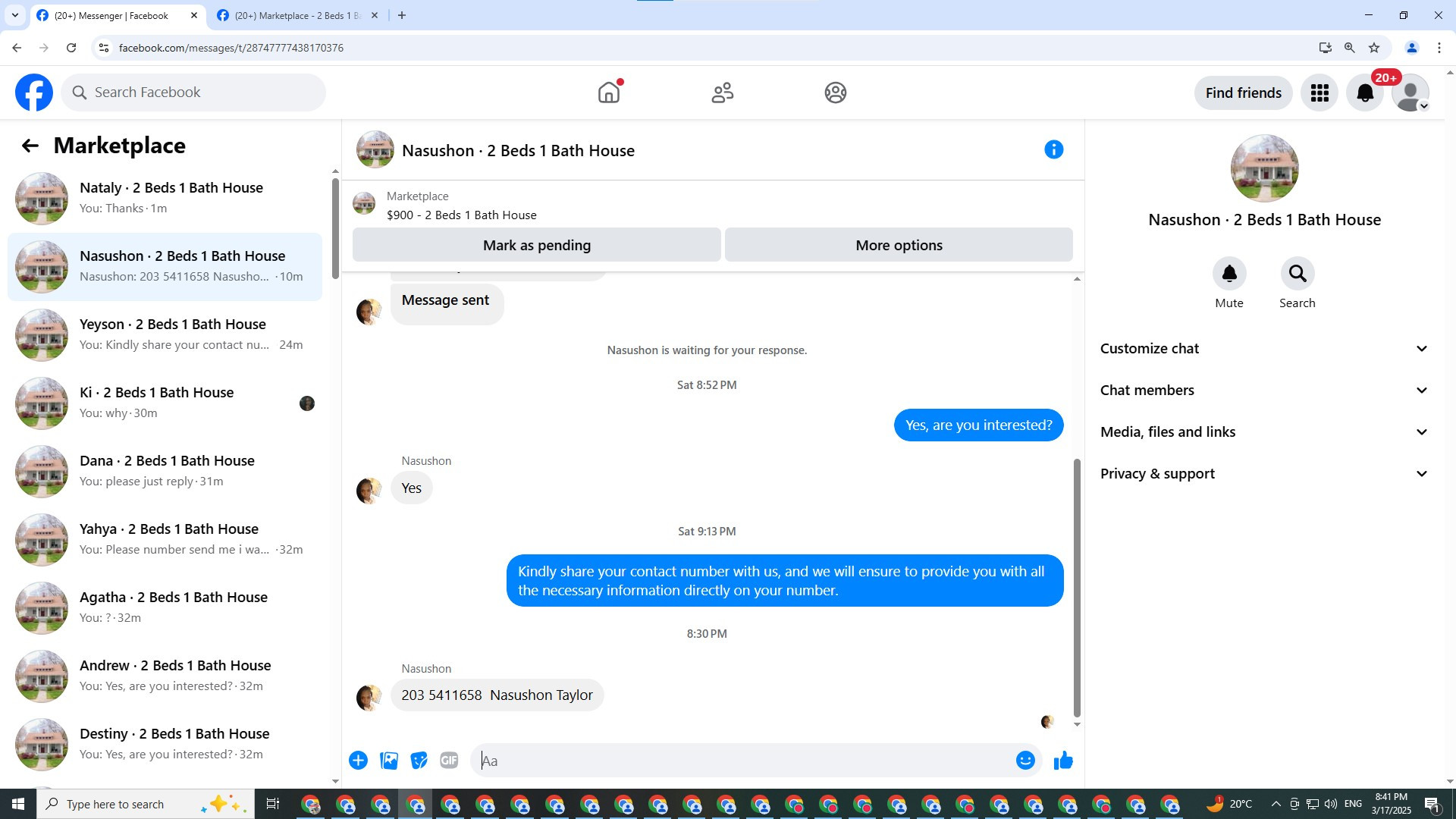Click Nasushon's avatar beside the phone number message
This screenshot has width=1456, height=819.
[369, 697]
